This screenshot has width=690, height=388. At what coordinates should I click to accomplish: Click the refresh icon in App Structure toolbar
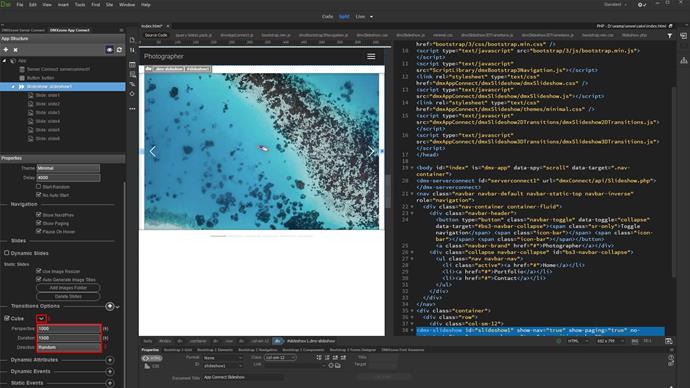(x=119, y=50)
